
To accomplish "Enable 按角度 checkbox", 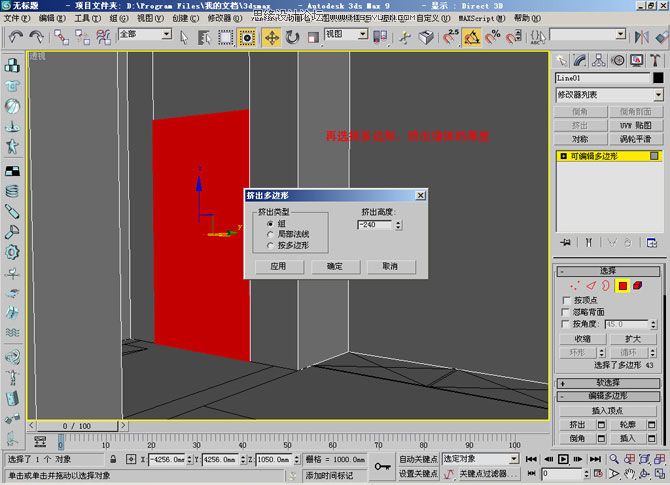I will click(x=566, y=324).
